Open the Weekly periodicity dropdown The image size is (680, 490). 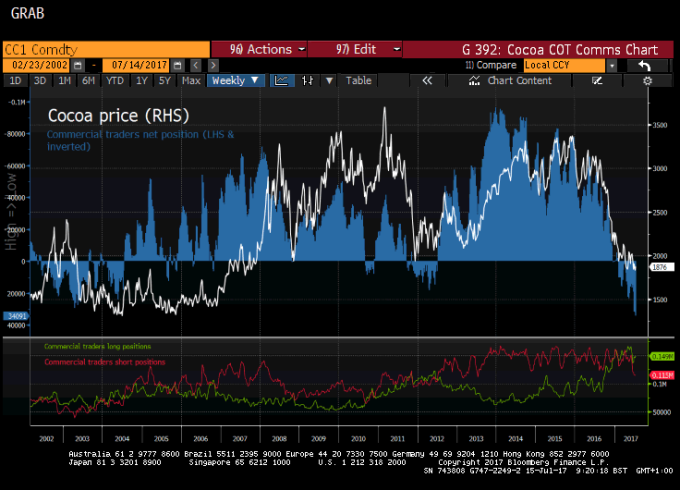tap(236, 80)
